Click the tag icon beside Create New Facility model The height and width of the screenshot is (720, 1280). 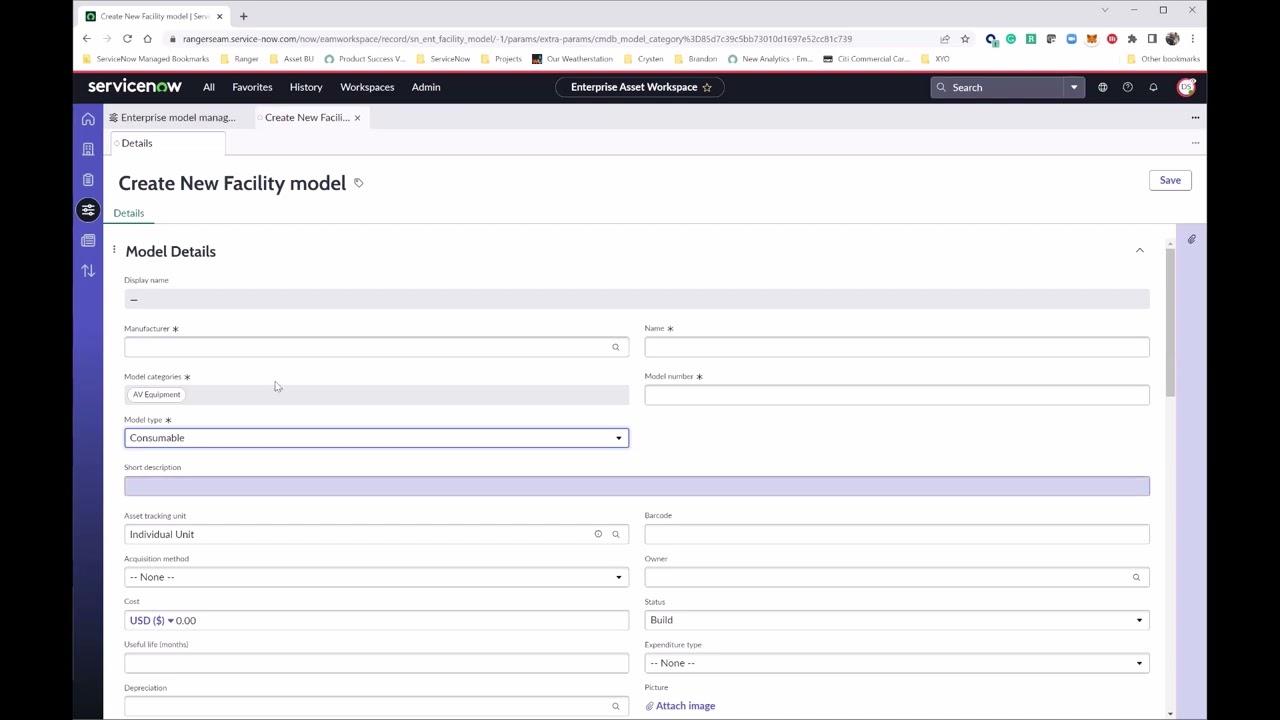click(358, 183)
